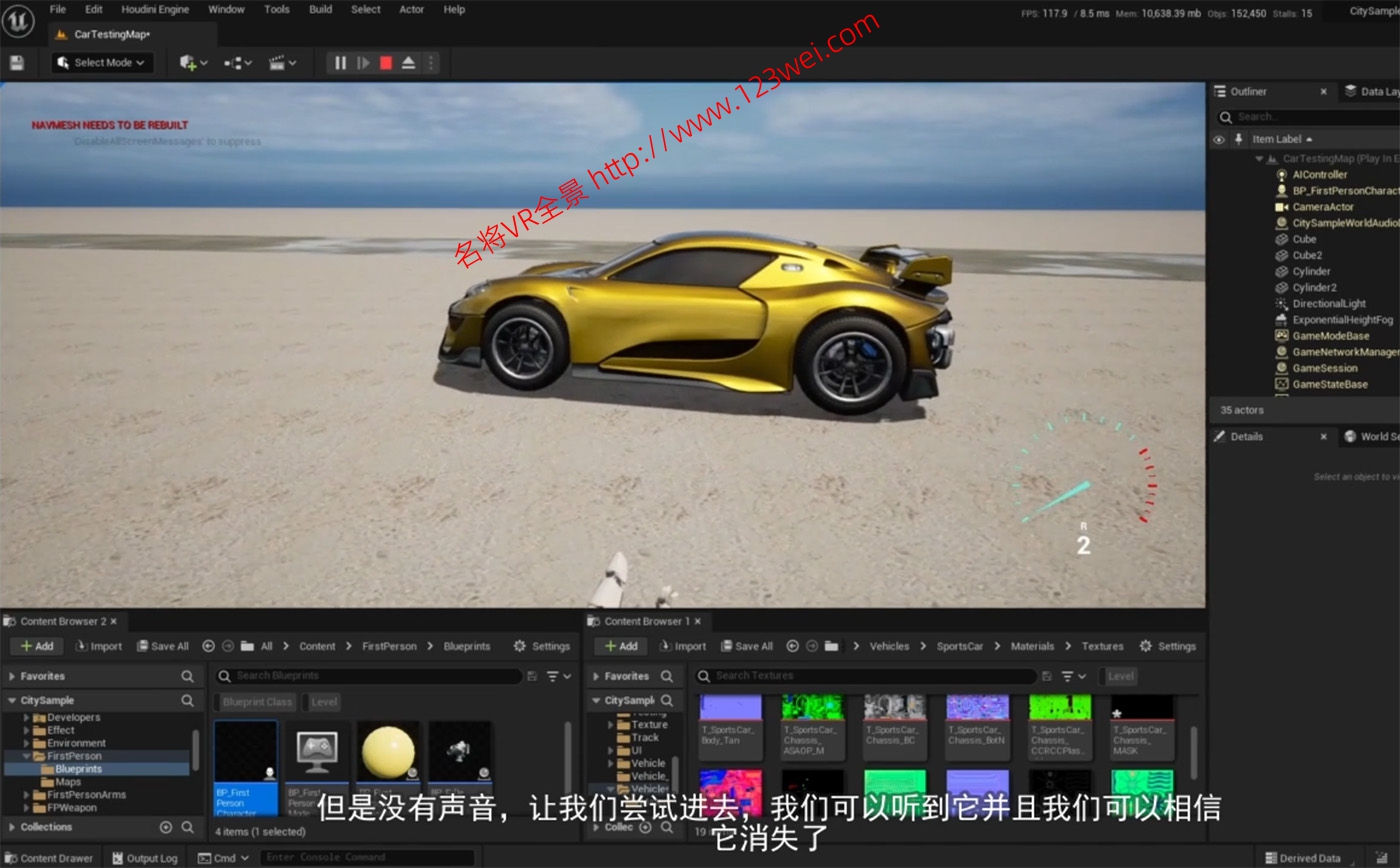Pause the play-in-editor session

[x=340, y=63]
